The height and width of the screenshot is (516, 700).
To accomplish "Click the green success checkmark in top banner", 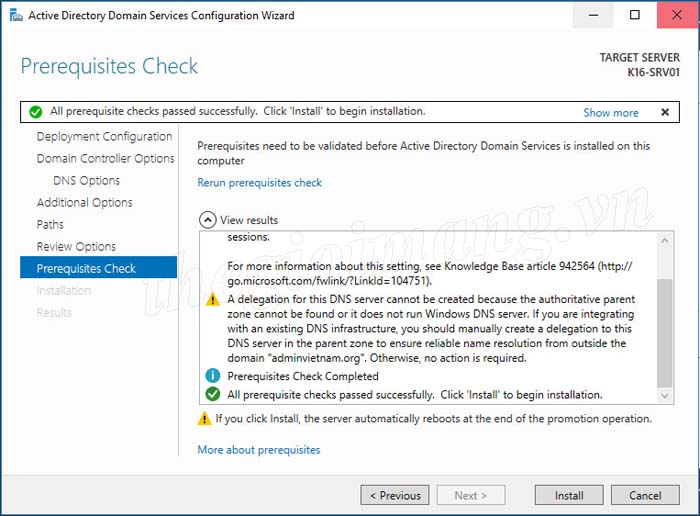I will (36, 112).
